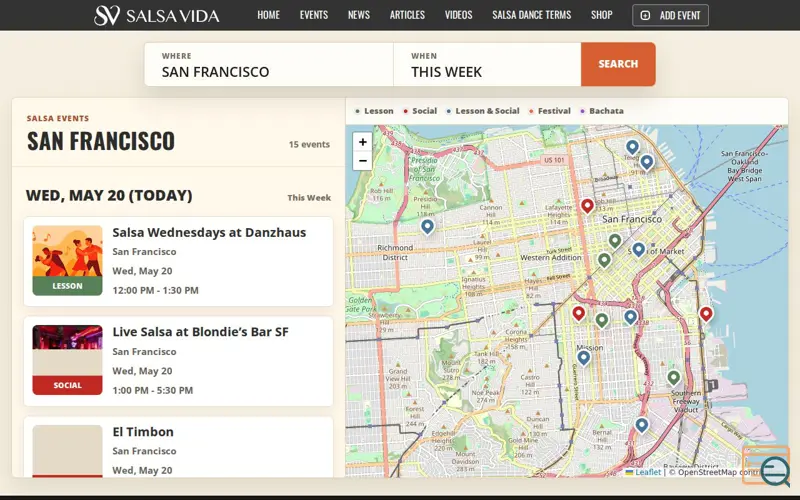Click the northernmost blue marker near Telegraph Hill
This screenshot has width=800, height=500.
coord(632,147)
